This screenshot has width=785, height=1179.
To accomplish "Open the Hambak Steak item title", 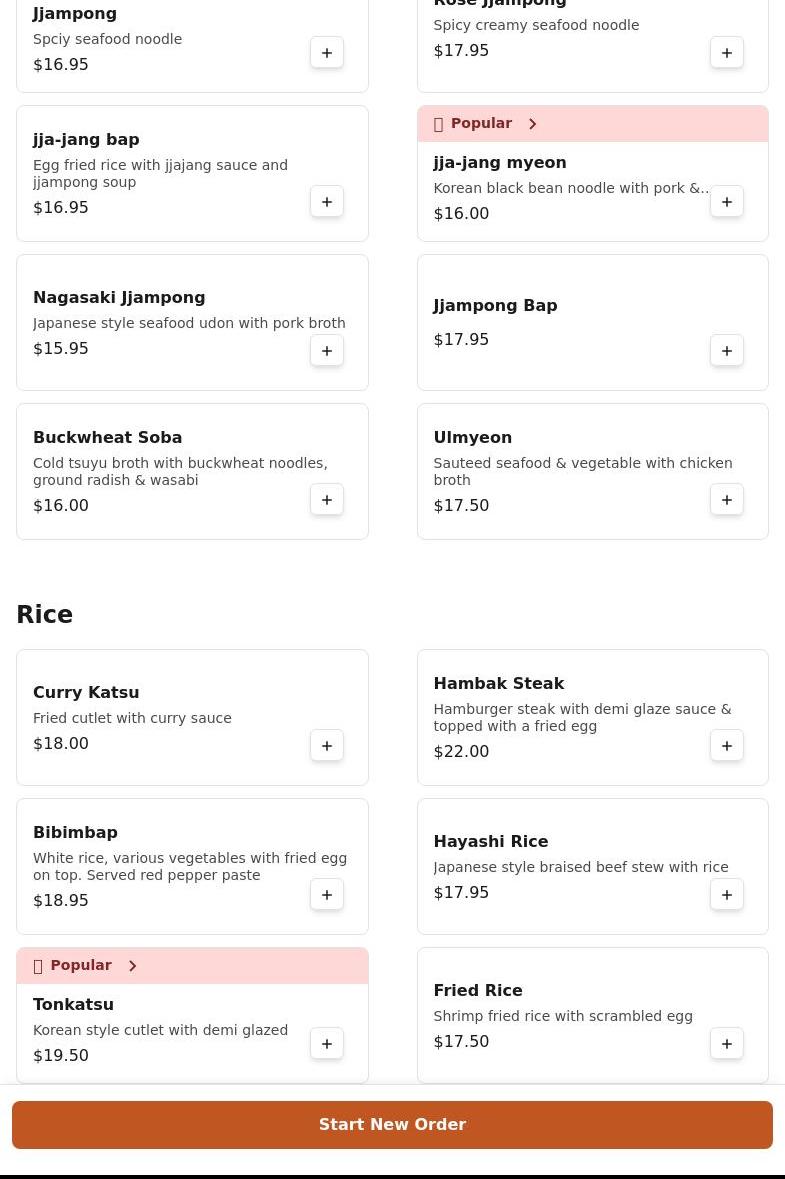I will pyautogui.click(x=498, y=684).
